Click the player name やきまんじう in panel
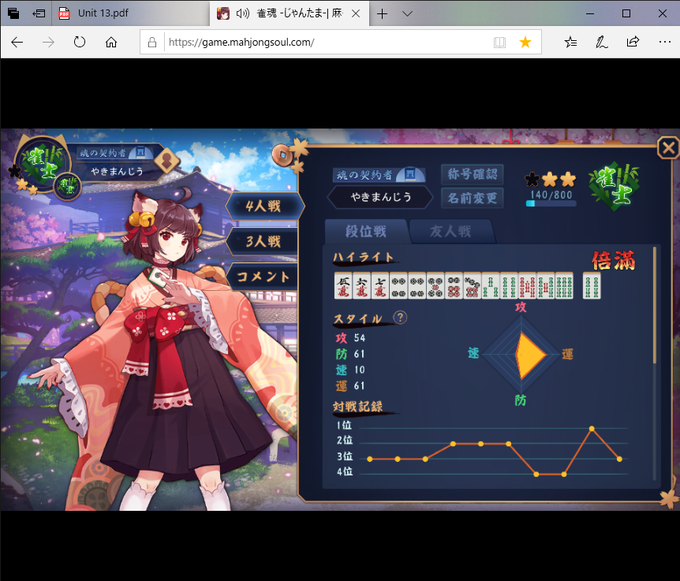Screen dimensions: 680x581 [380, 197]
